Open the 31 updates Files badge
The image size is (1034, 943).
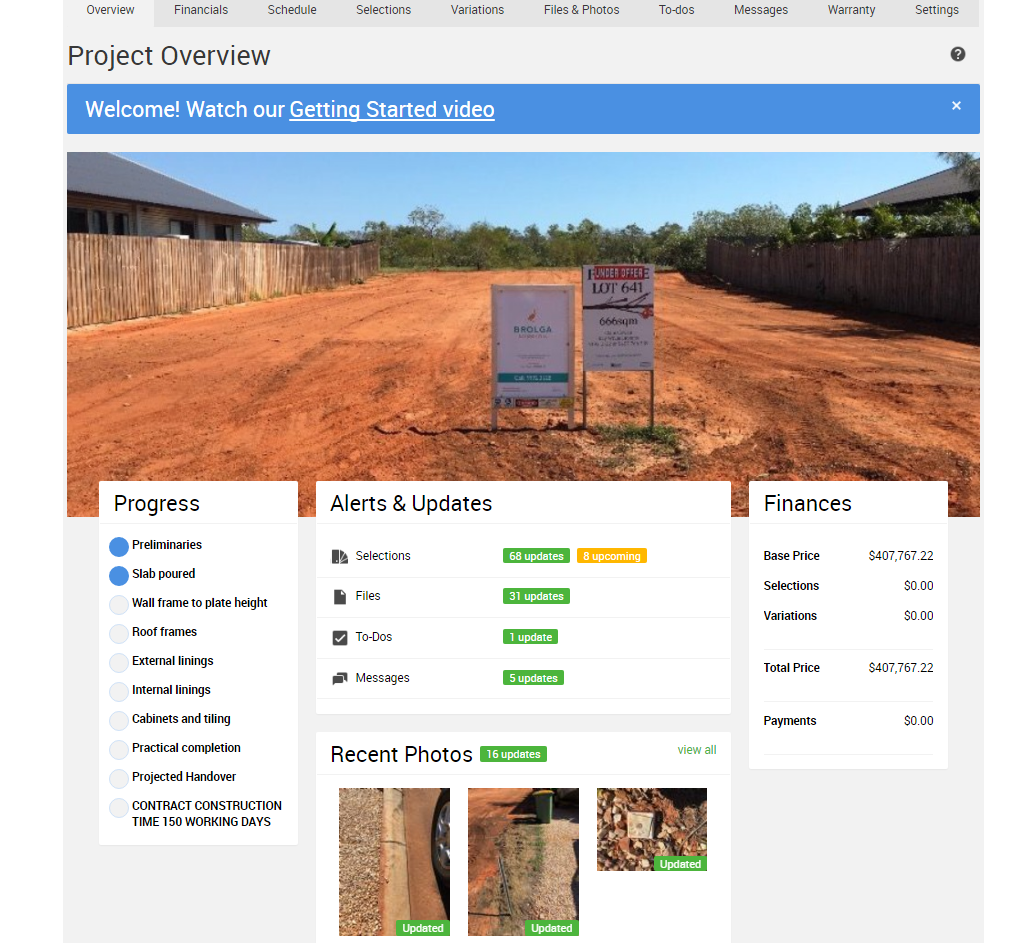click(536, 597)
